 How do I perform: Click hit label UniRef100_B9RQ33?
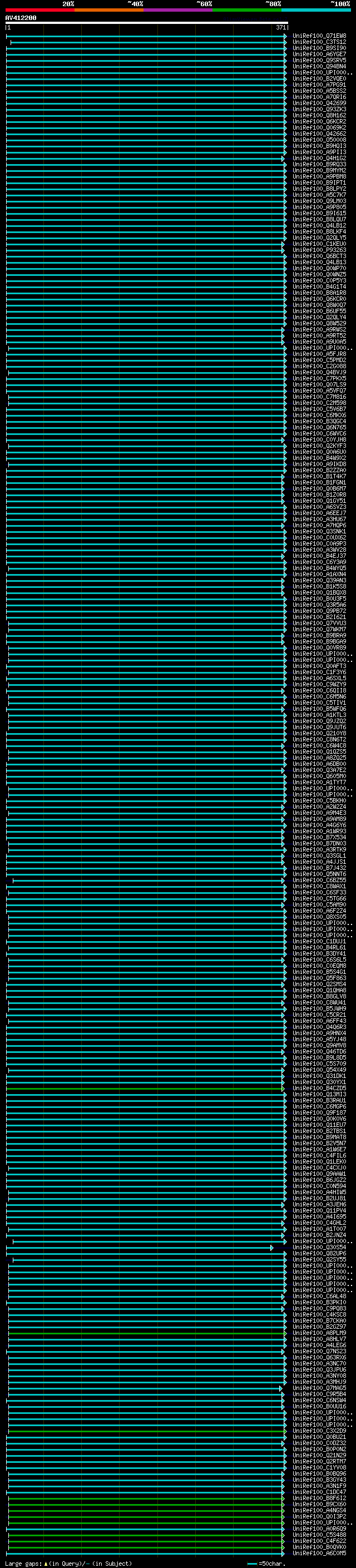click(319, 164)
